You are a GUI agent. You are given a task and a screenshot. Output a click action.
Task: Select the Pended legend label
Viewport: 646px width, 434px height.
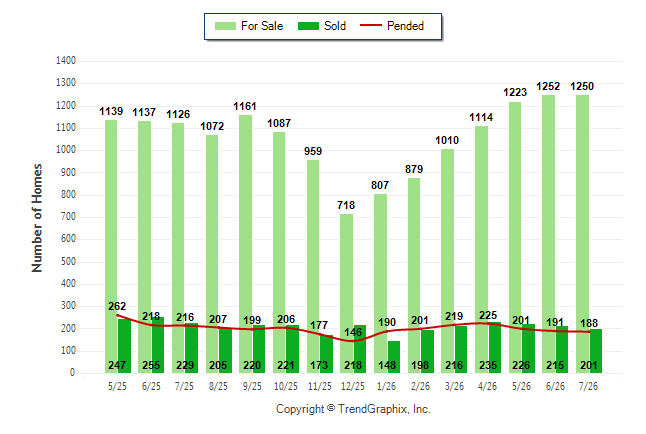pos(405,26)
